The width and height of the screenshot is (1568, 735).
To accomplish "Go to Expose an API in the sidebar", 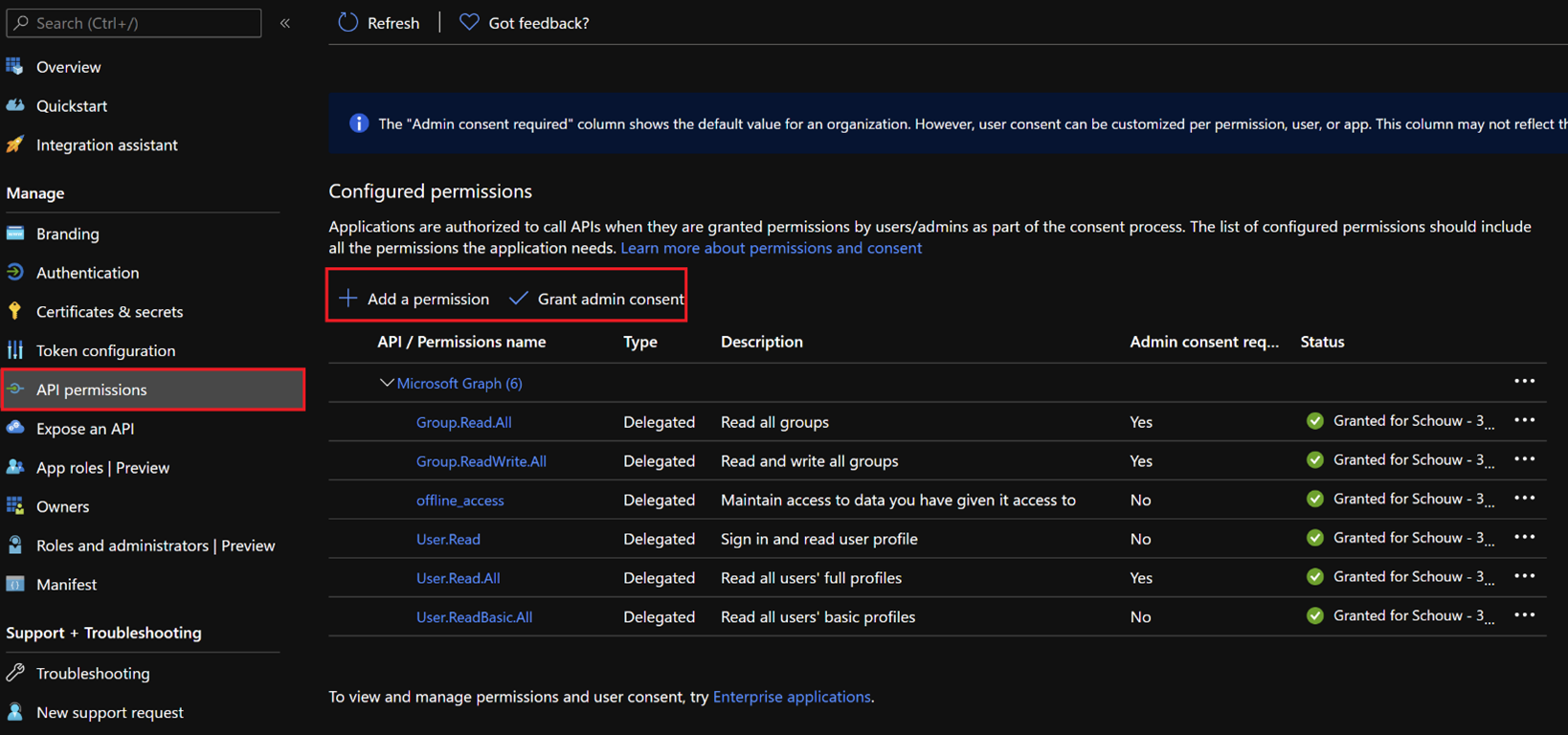I will click(x=85, y=429).
